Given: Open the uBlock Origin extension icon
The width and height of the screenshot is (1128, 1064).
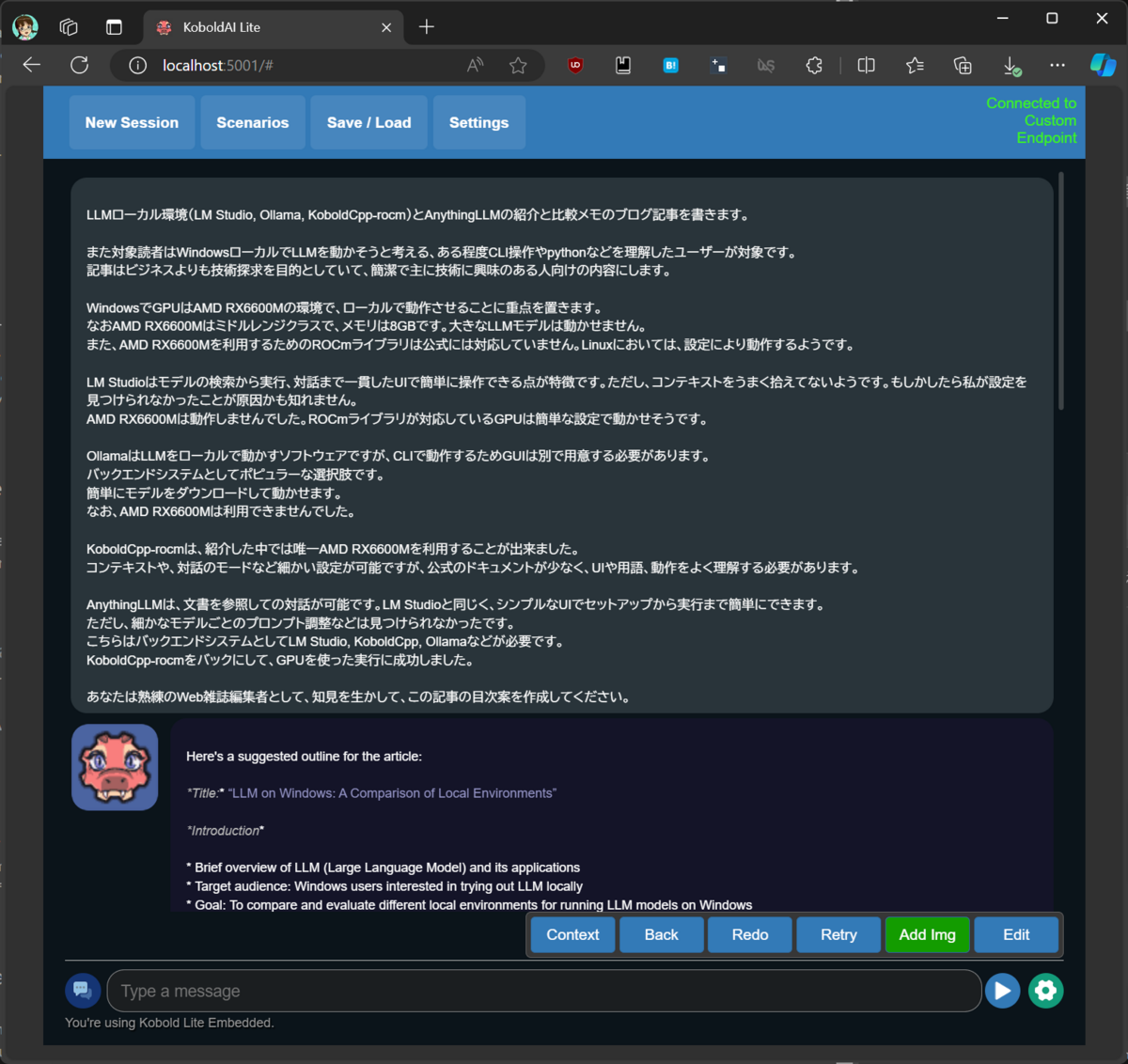Looking at the screenshot, I should pos(574,65).
